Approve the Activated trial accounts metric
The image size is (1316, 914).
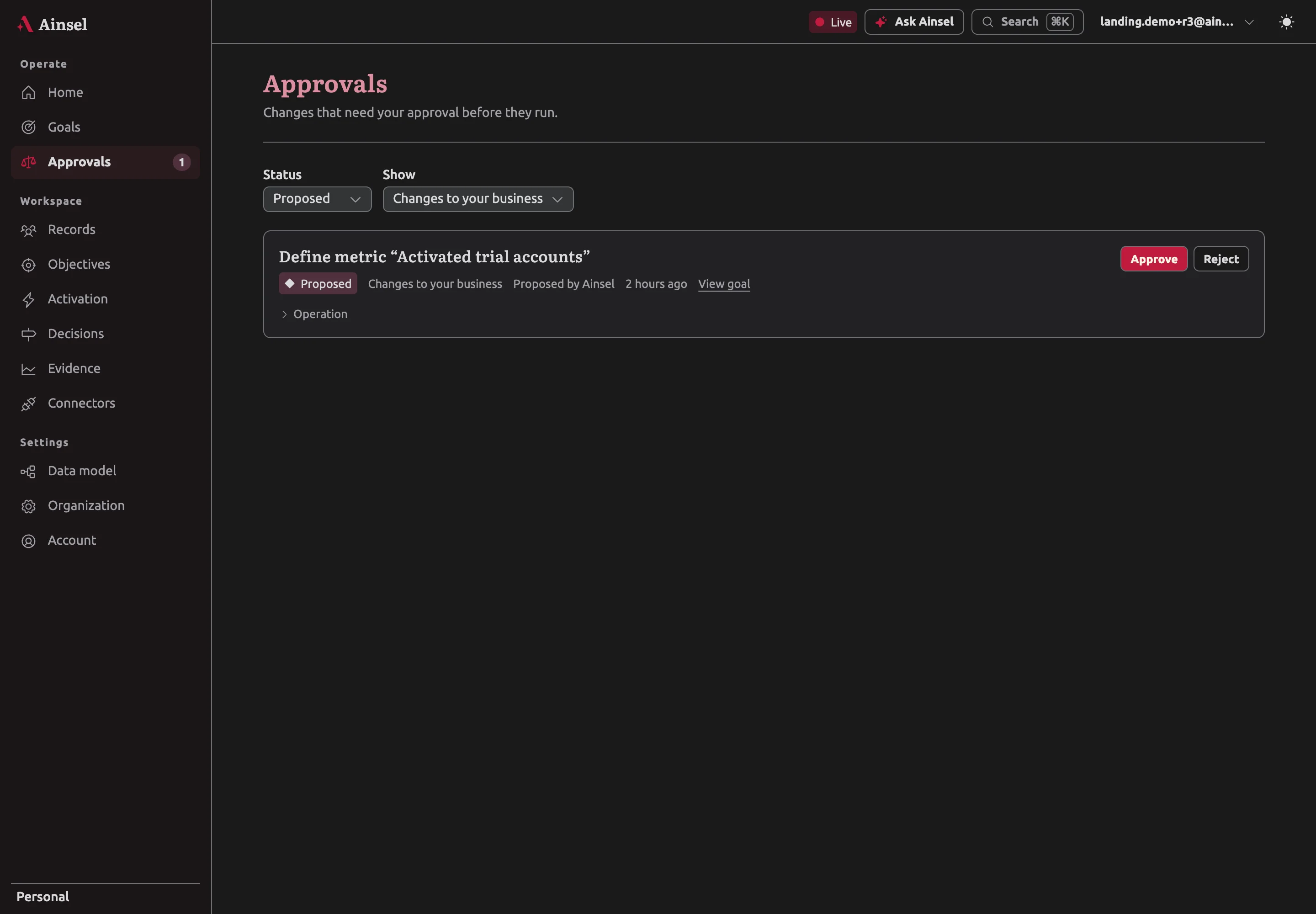coord(1153,259)
